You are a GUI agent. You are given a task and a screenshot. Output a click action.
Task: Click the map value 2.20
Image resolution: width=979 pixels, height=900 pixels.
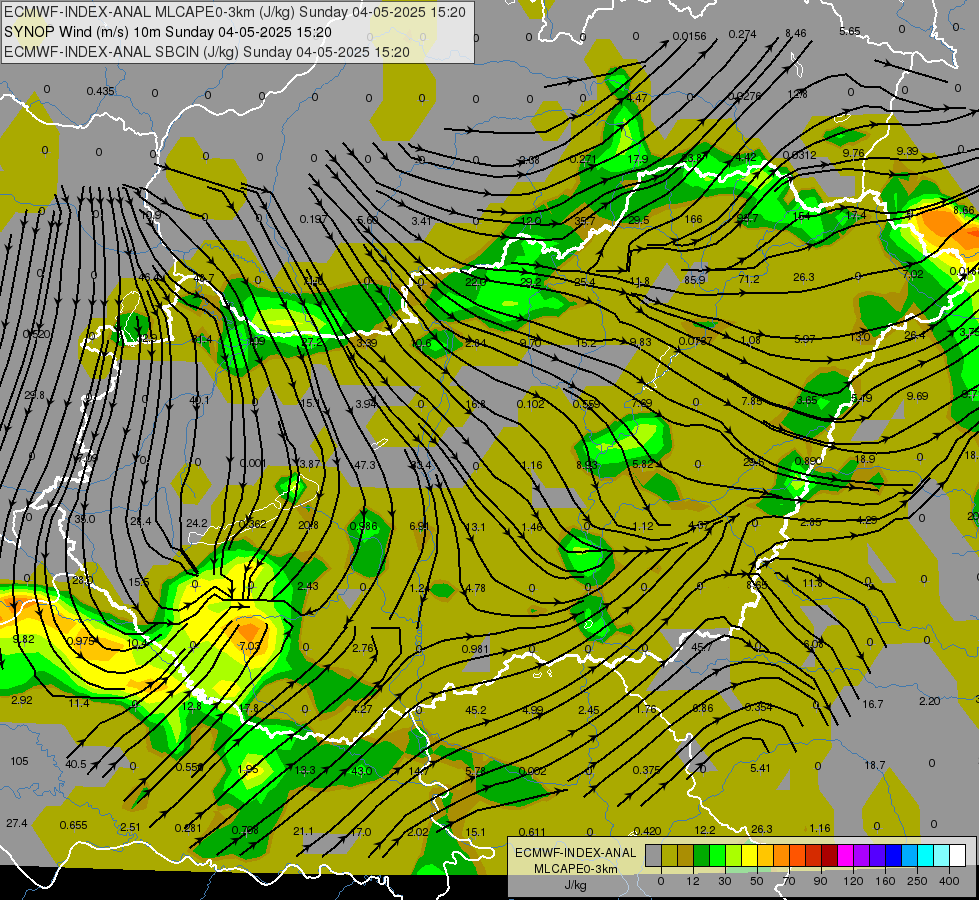(930, 701)
